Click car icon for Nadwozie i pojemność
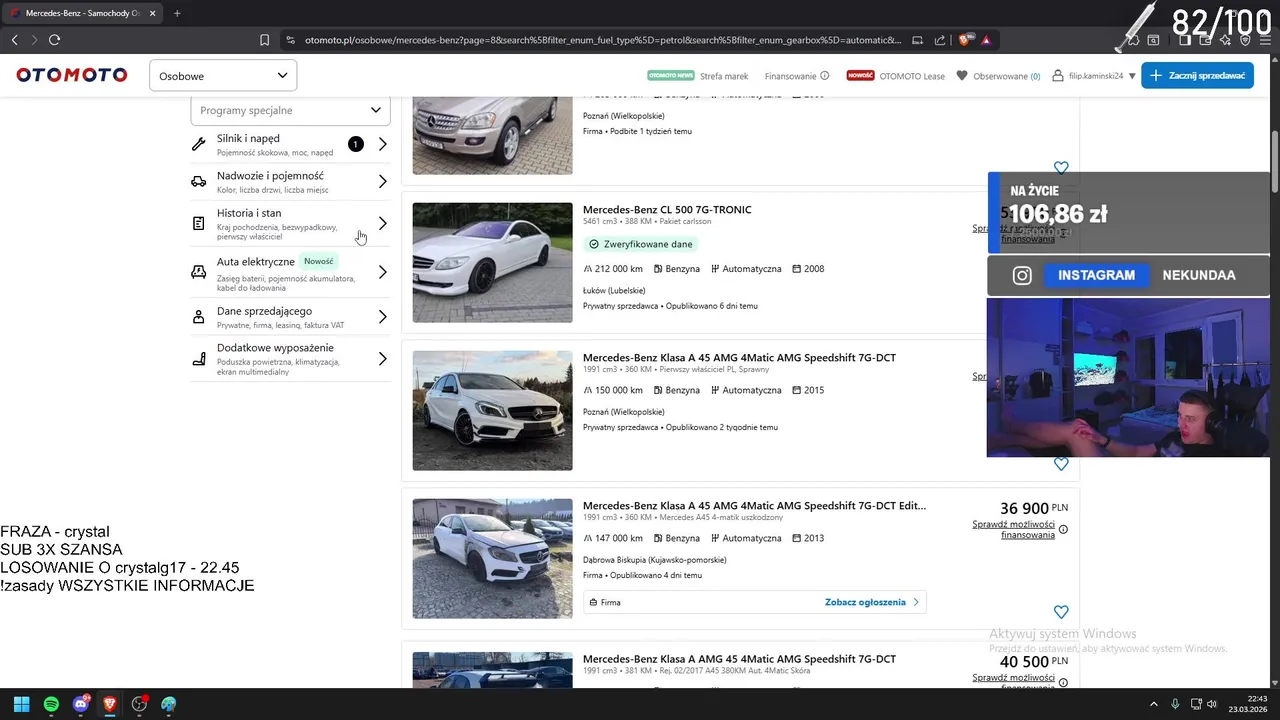Viewport: 1280px width, 720px height. click(198, 182)
